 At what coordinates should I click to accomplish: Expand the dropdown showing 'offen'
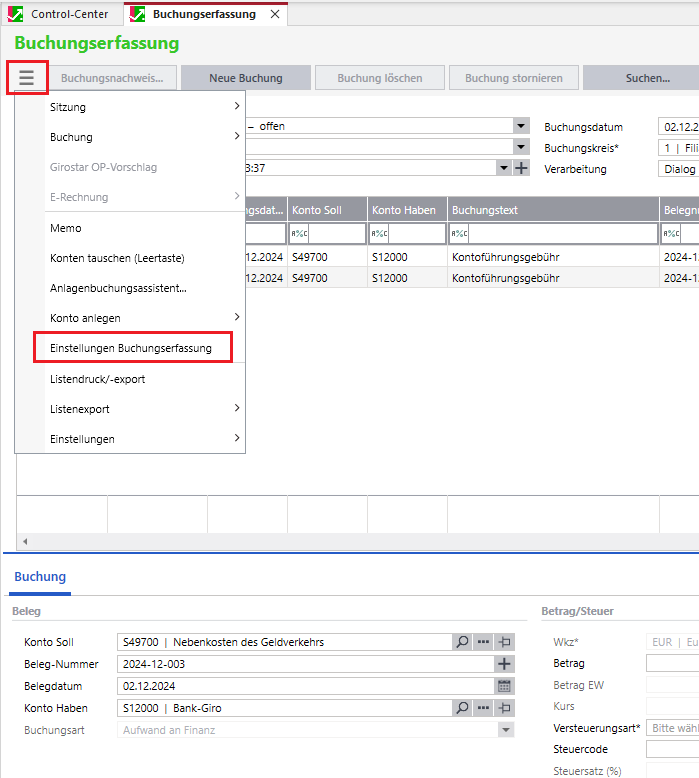(521, 126)
